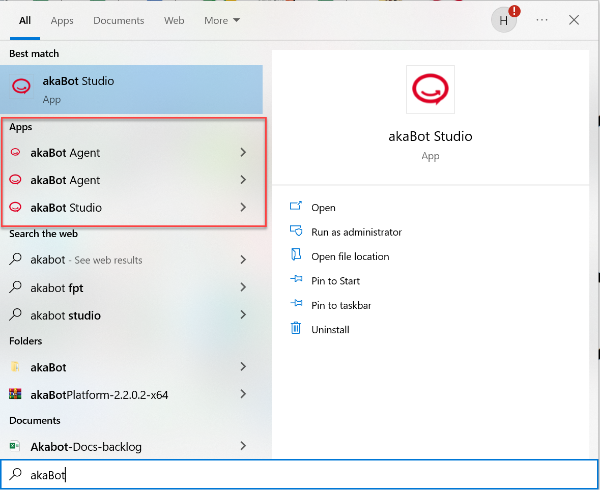Click magnifier icon beside 'akabot - See web results'

[x=15, y=259]
